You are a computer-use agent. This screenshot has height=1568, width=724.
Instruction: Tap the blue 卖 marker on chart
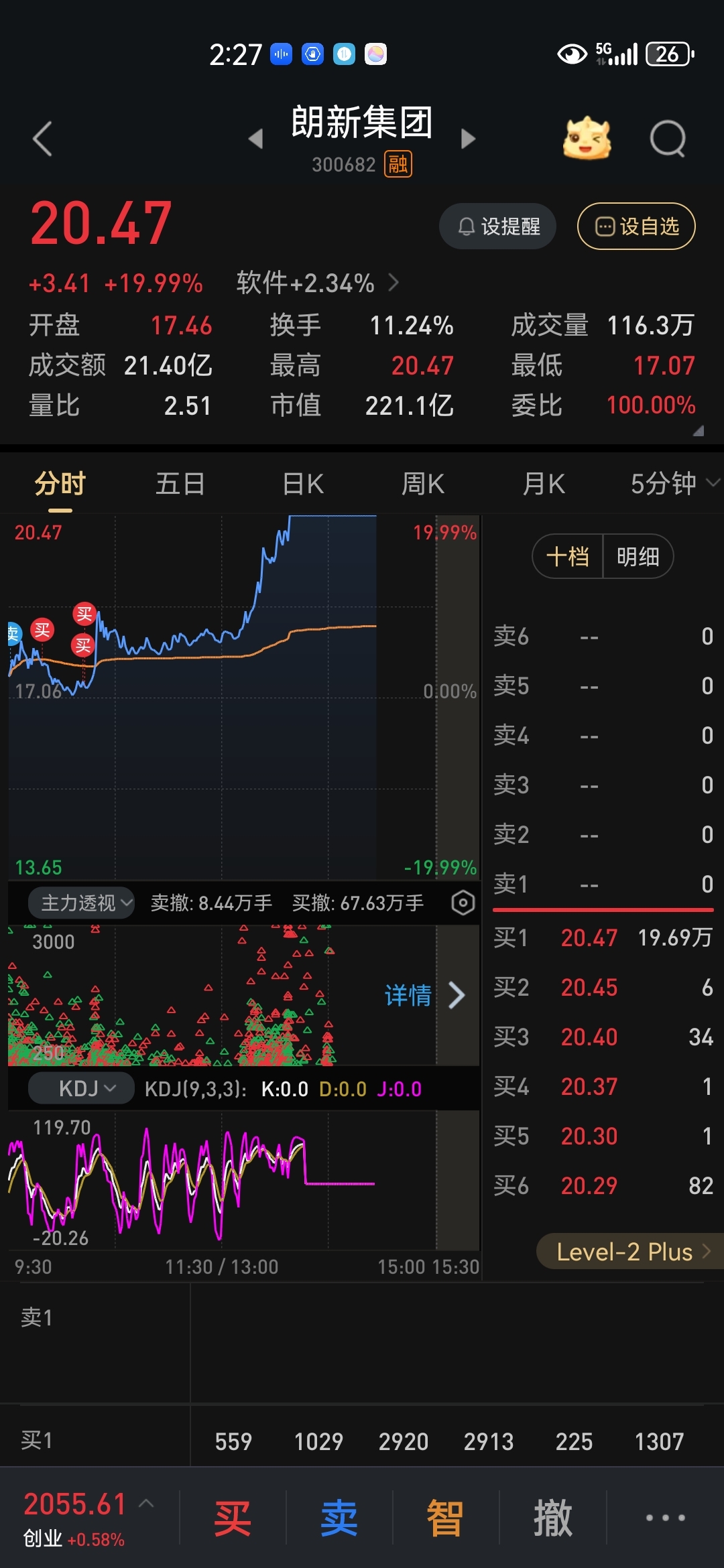tap(13, 633)
